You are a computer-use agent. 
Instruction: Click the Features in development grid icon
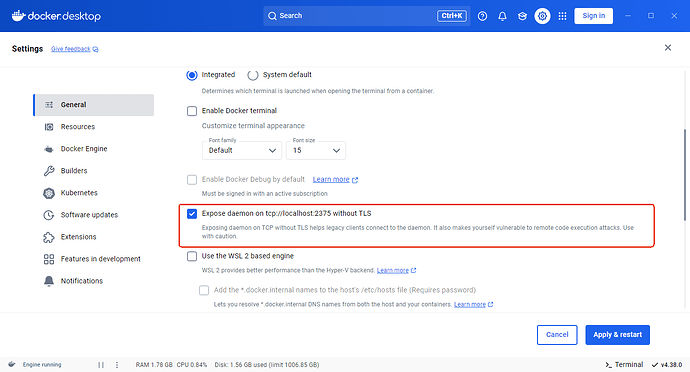49,259
